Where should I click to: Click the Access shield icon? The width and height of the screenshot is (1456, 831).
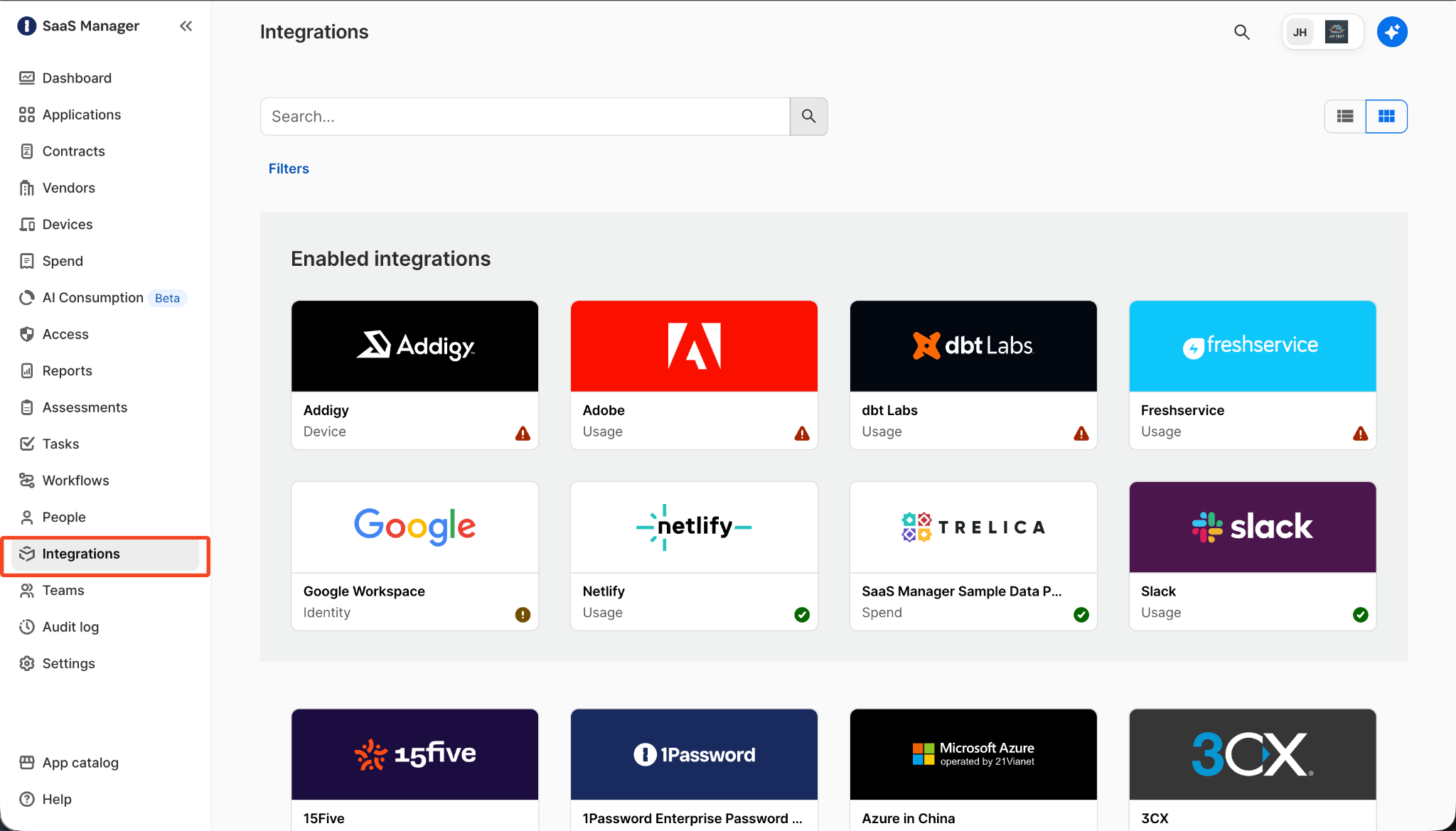point(27,334)
